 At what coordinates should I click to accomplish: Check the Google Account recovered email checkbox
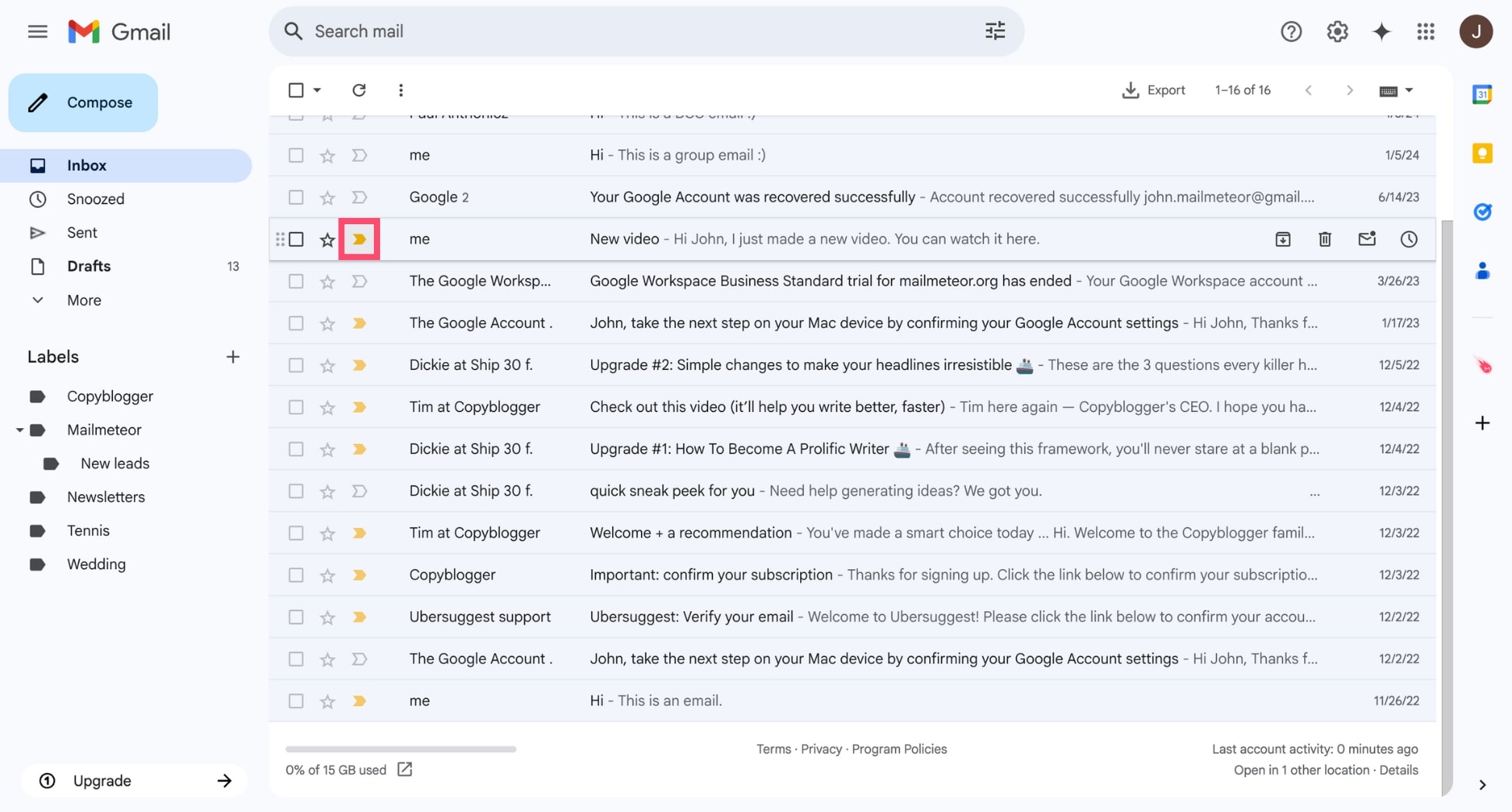[296, 197]
